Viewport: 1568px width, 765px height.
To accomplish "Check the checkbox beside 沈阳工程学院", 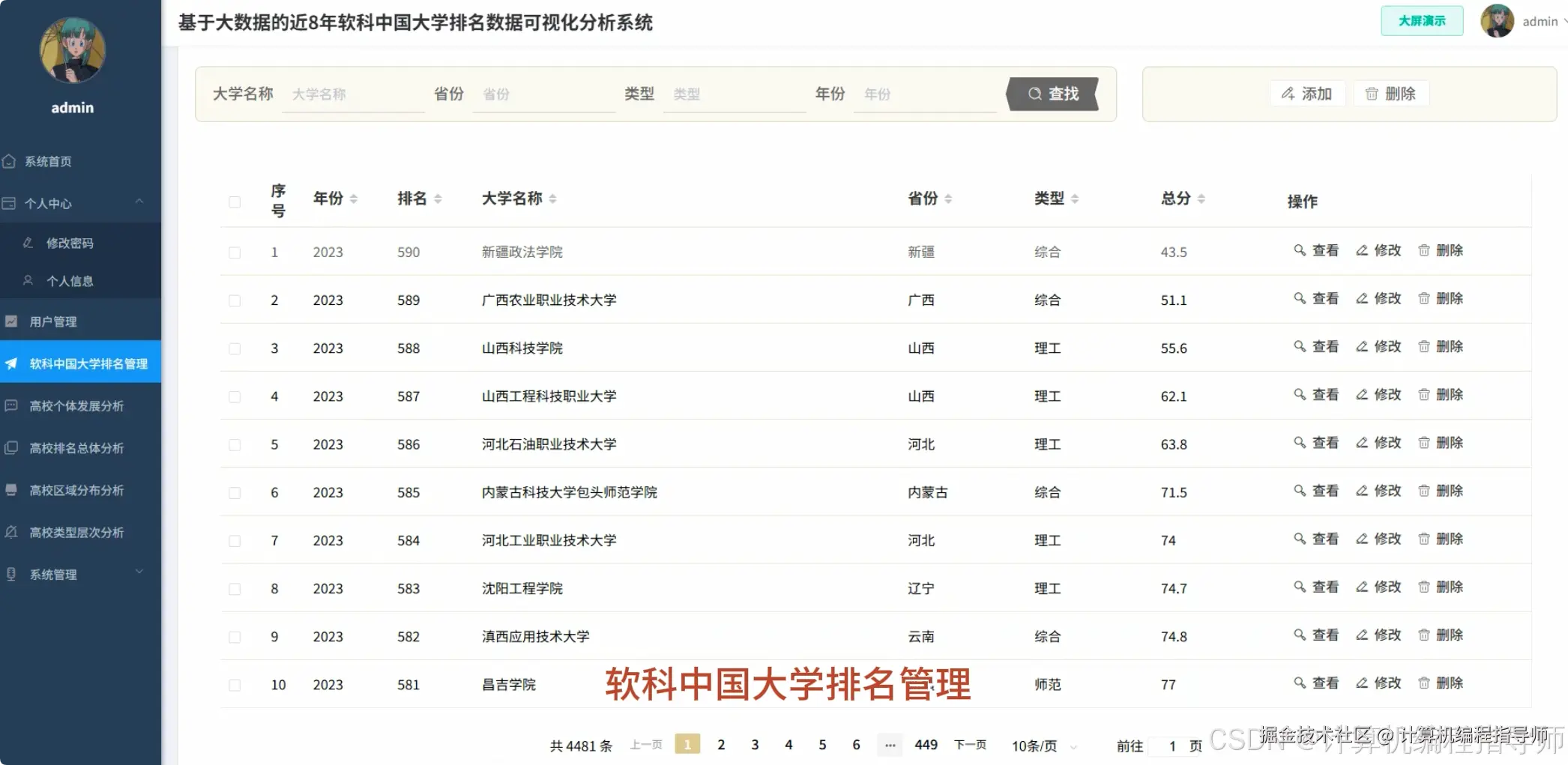I will (235, 588).
